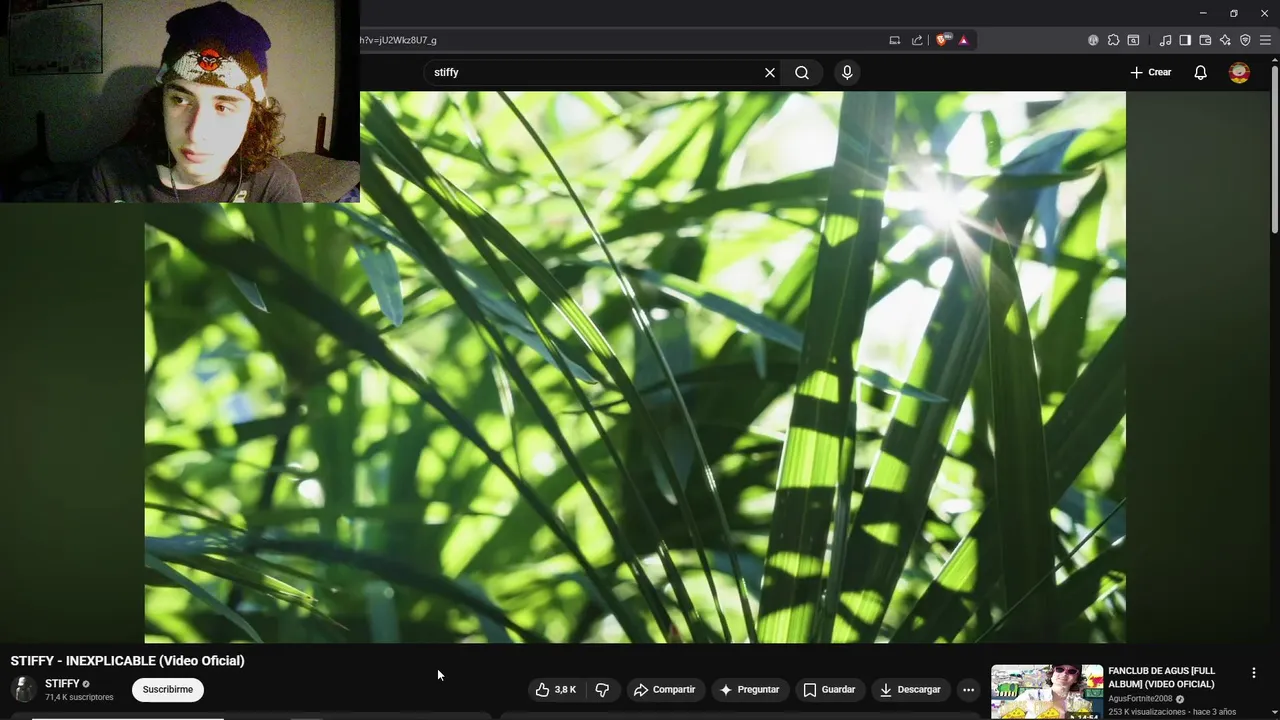Click the round extension icon beside puzzle
Viewport: 1280px width, 720px height.
click(1093, 40)
